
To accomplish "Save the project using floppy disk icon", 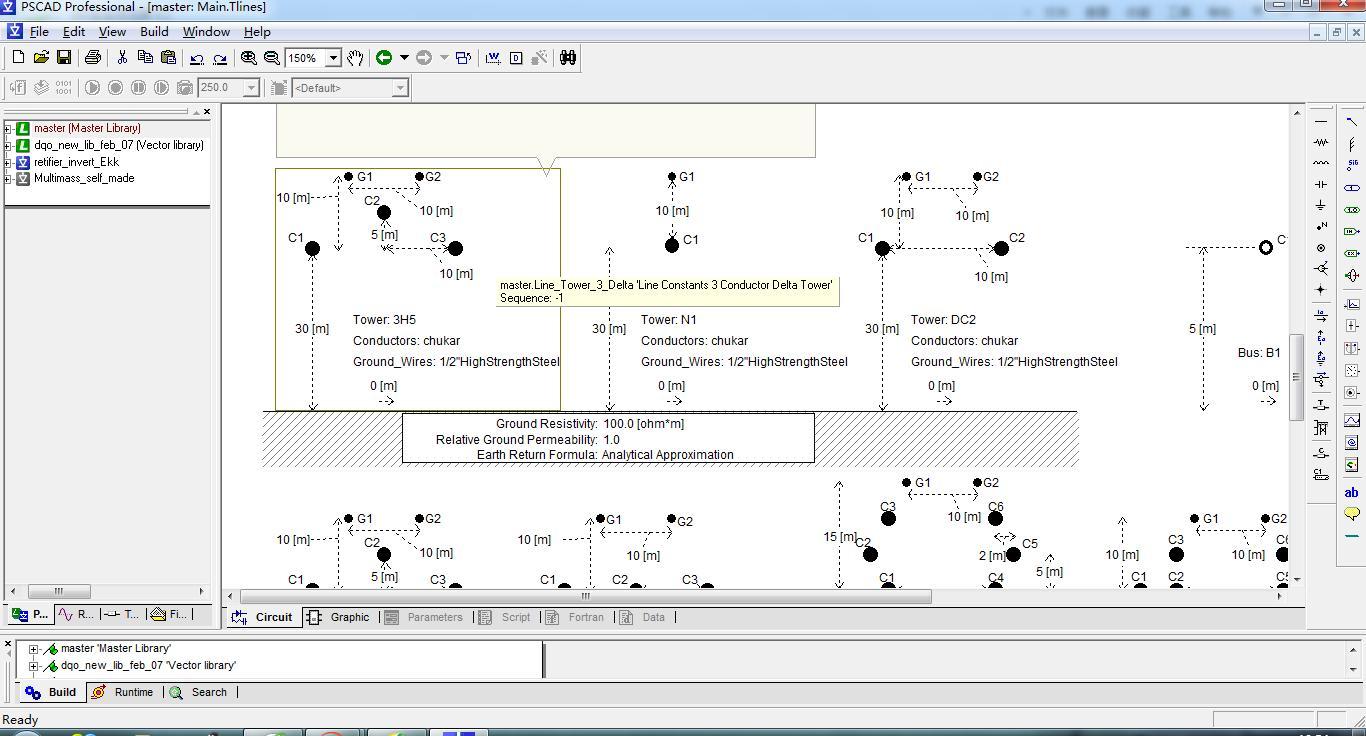I will (63, 58).
